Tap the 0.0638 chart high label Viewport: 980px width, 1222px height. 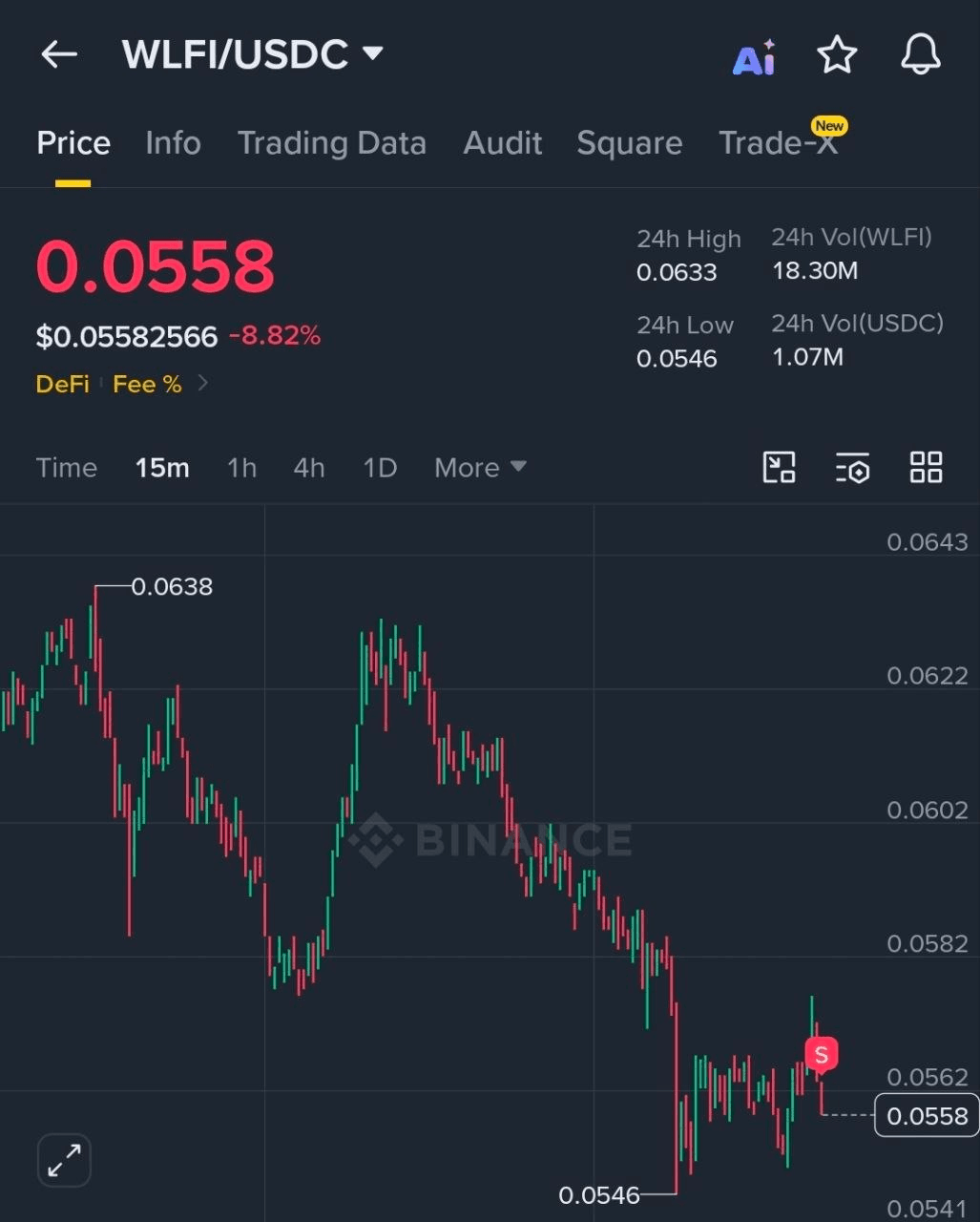[x=172, y=586]
